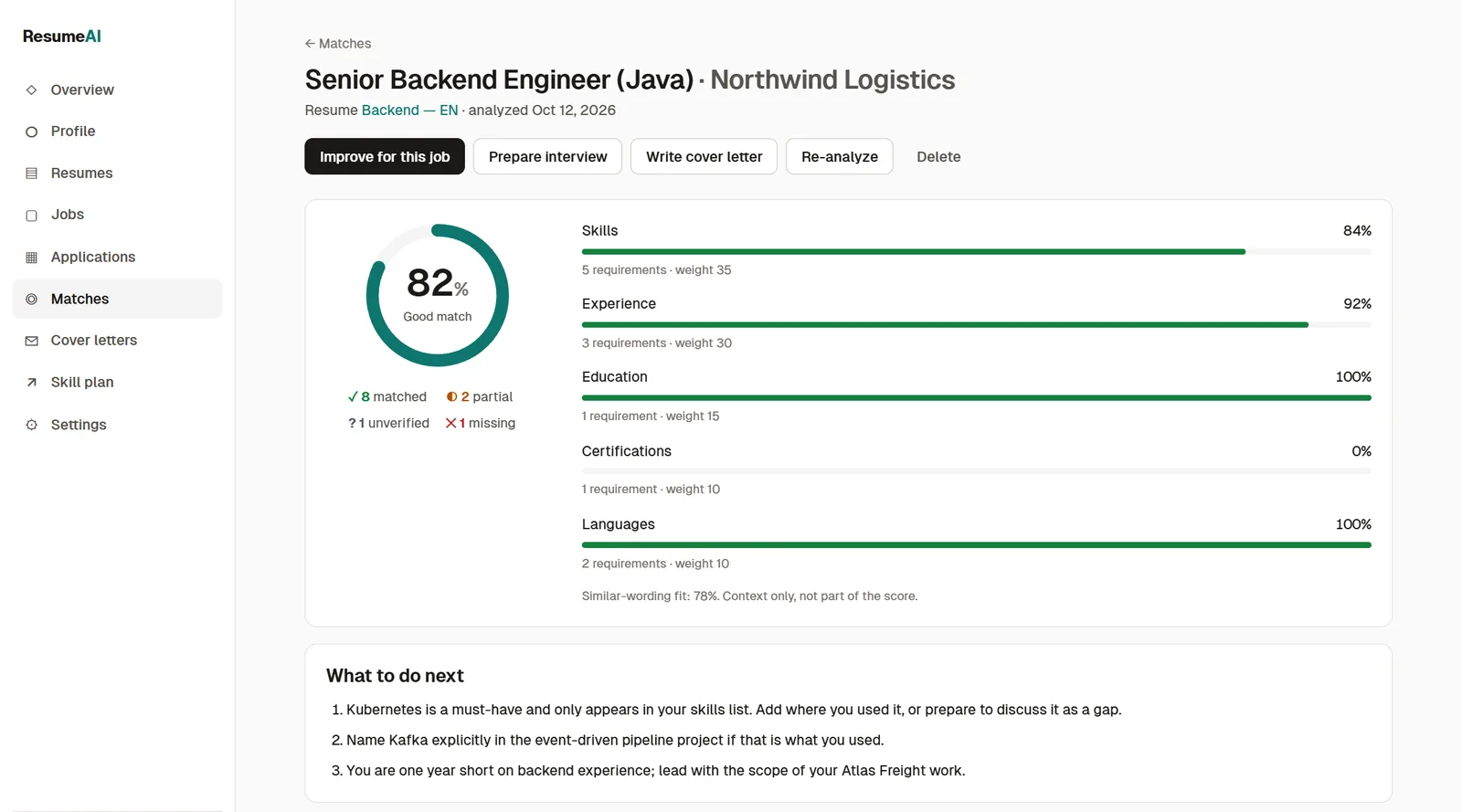Open the Jobs section
The width and height of the screenshot is (1462, 812).
point(117,215)
